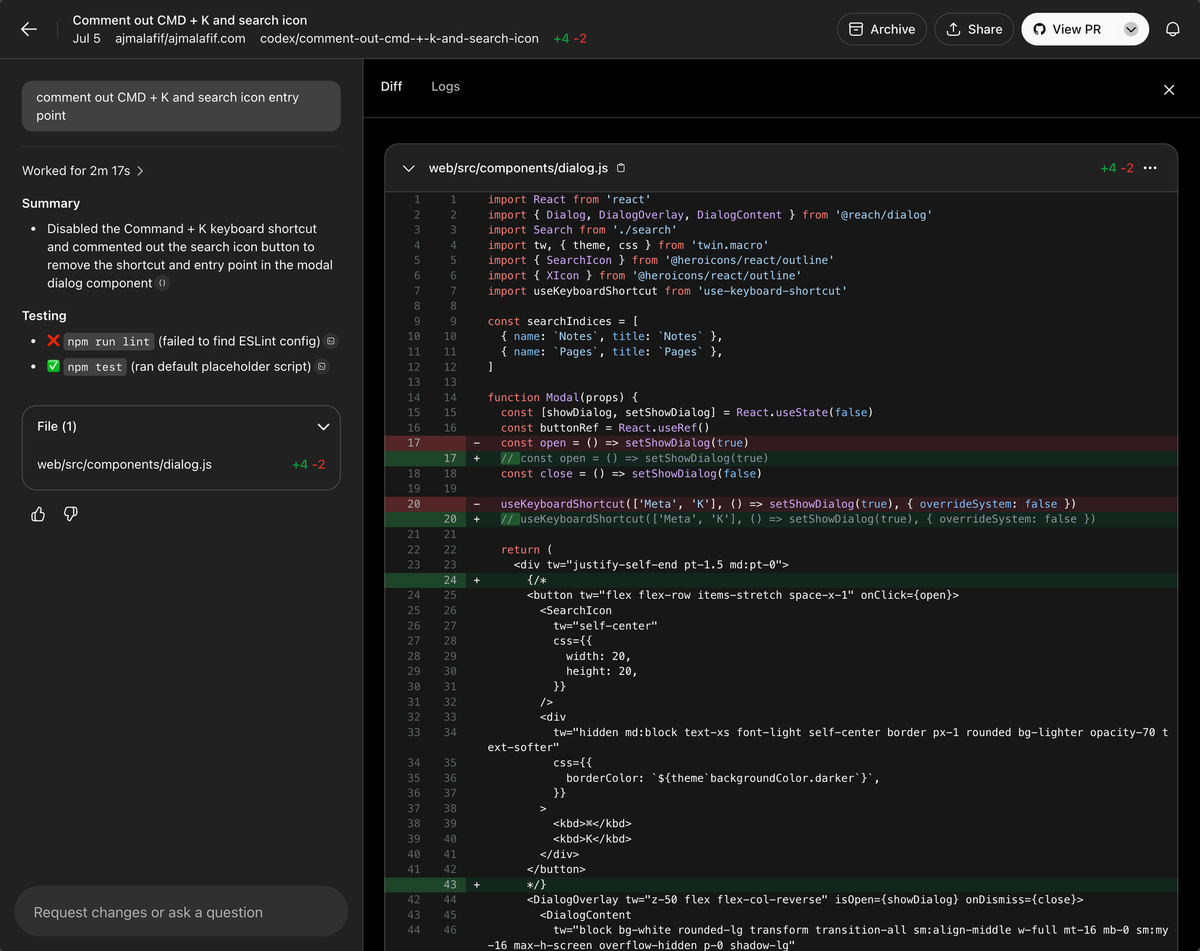The image size is (1200, 951).
Task: Close the diff panel with the X
Action: [1169, 90]
